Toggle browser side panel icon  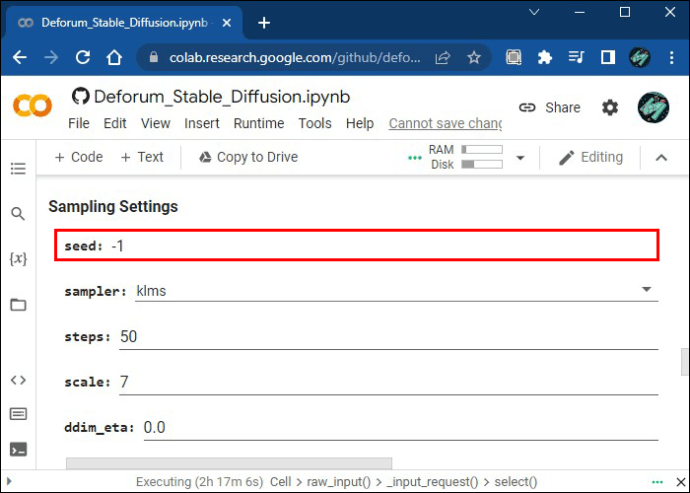click(608, 57)
